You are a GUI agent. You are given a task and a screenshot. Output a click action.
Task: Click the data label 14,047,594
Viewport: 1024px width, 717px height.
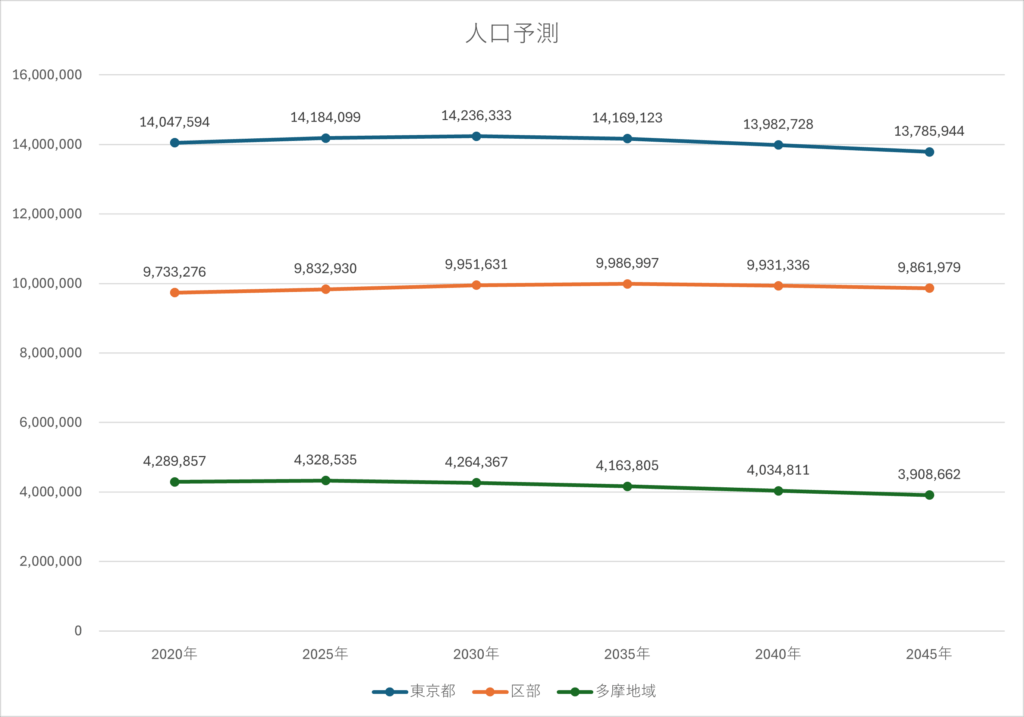(174, 122)
